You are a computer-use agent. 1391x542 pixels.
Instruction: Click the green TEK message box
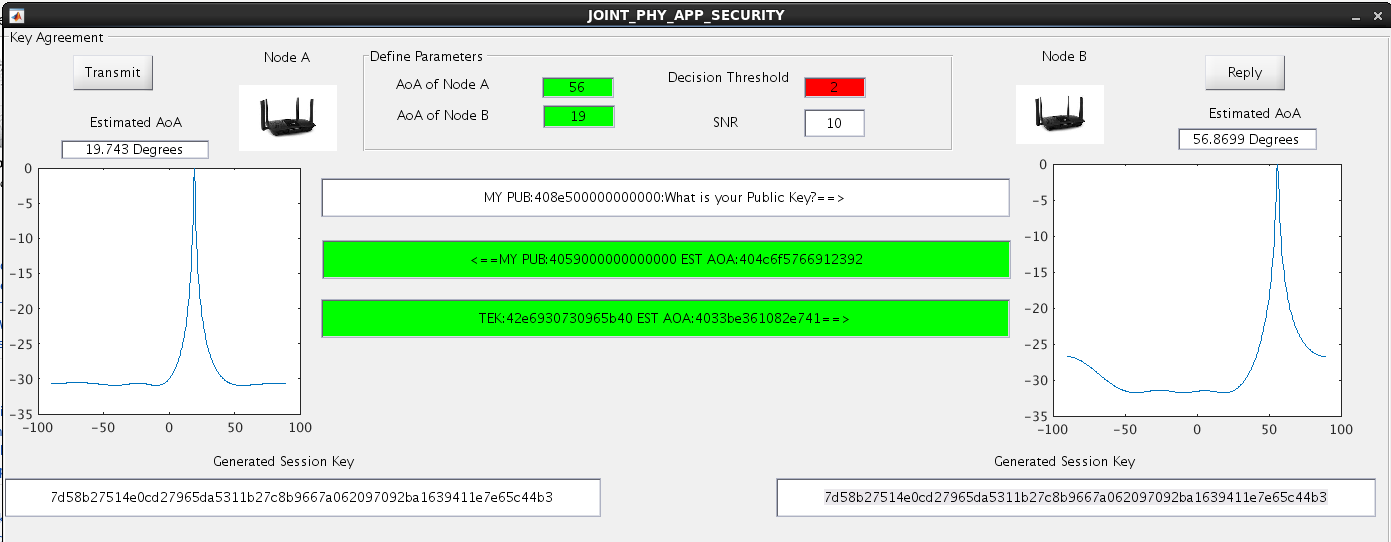(665, 318)
